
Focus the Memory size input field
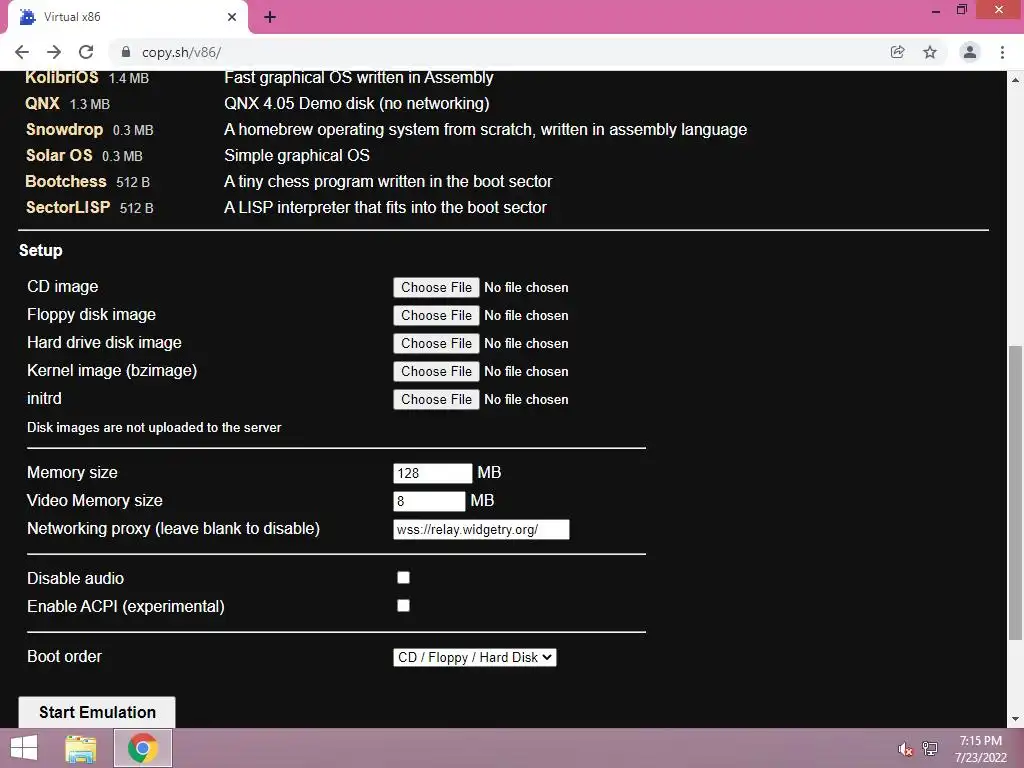(x=432, y=473)
